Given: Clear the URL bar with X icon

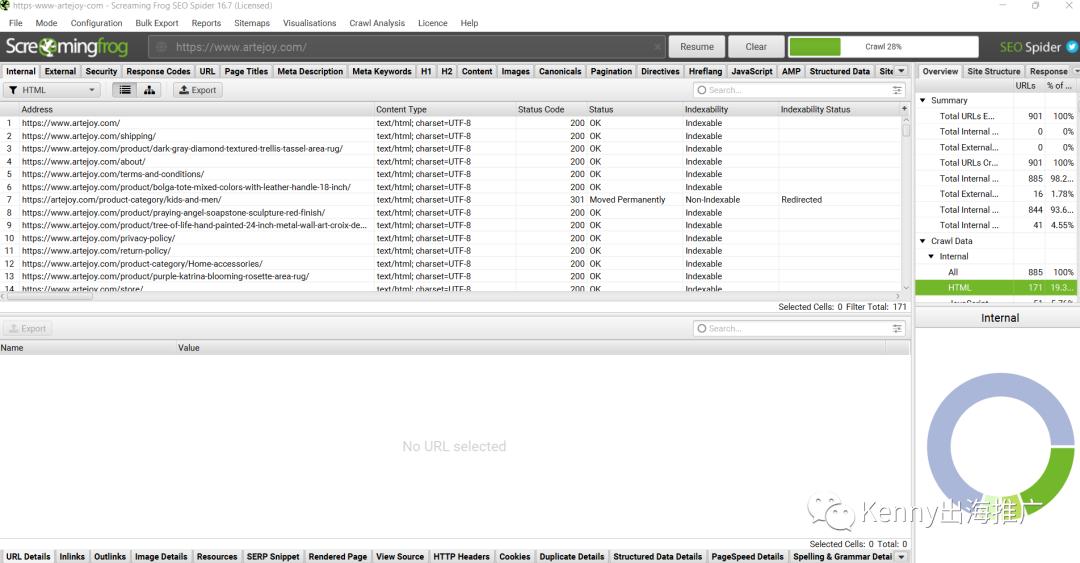Looking at the screenshot, I should (x=657, y=47).
